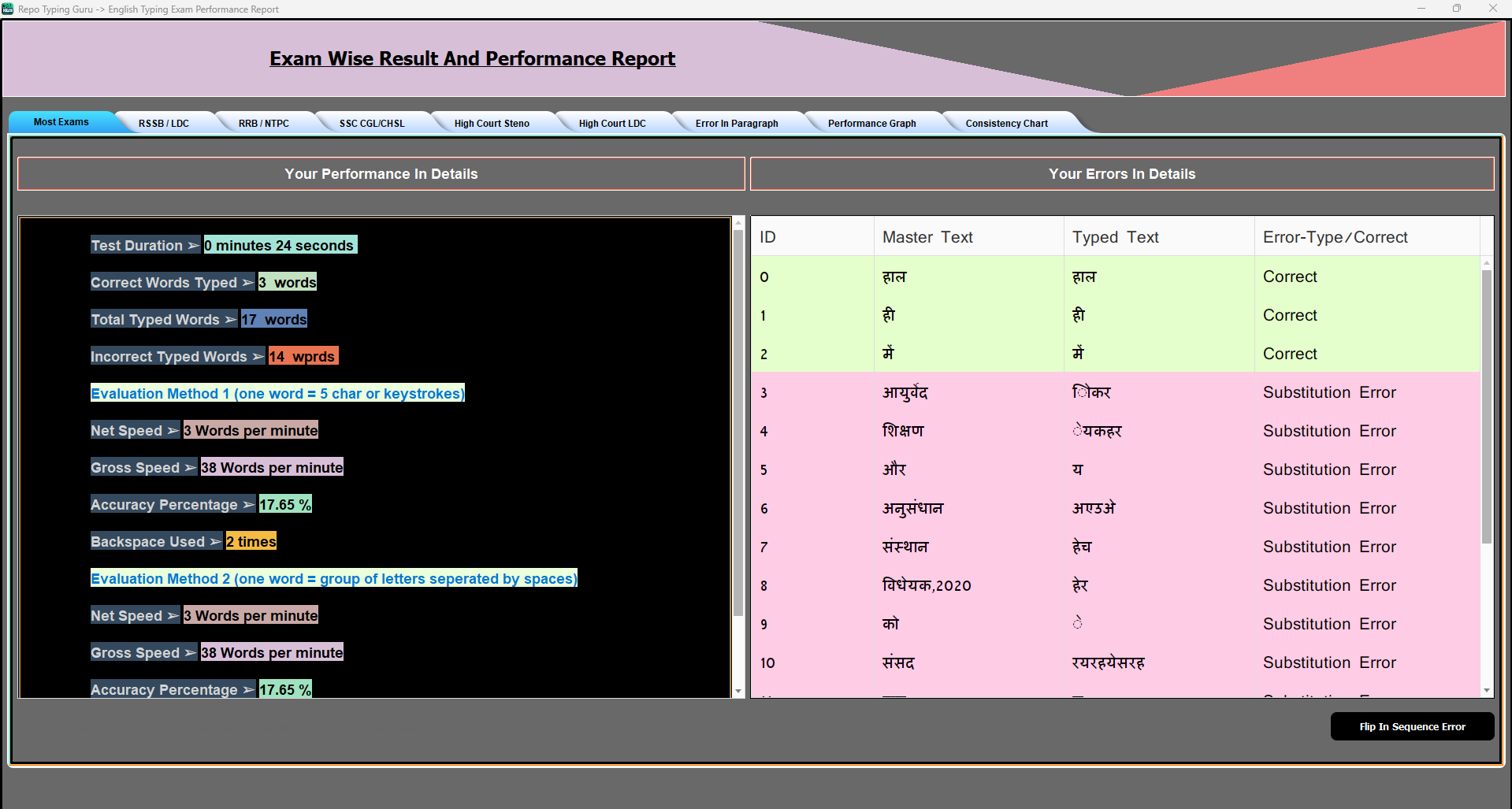Click the errors table scrollbar thumb
This screenshot has width=1512, height=809.
(1487, 406)
